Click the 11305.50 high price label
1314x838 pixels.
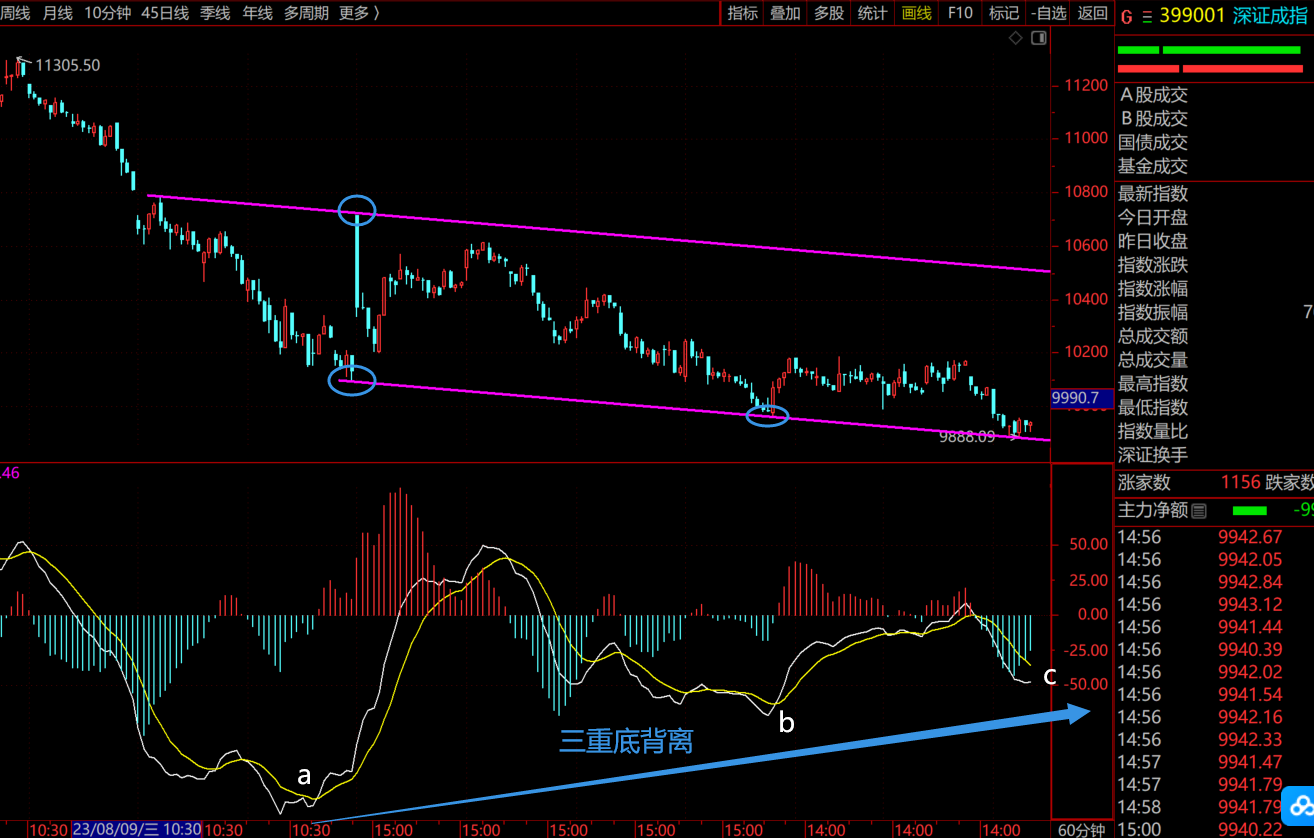67,65
